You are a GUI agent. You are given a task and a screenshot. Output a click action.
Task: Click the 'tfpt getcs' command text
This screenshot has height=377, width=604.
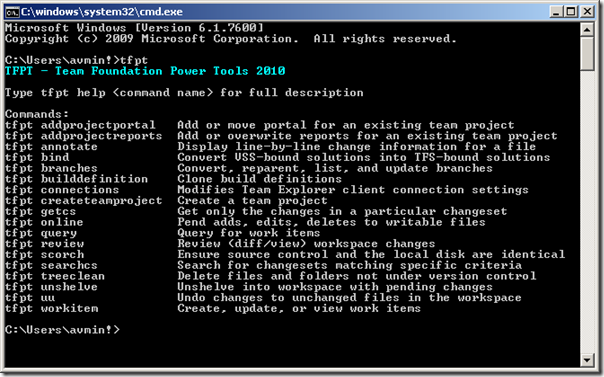[40, 211]
